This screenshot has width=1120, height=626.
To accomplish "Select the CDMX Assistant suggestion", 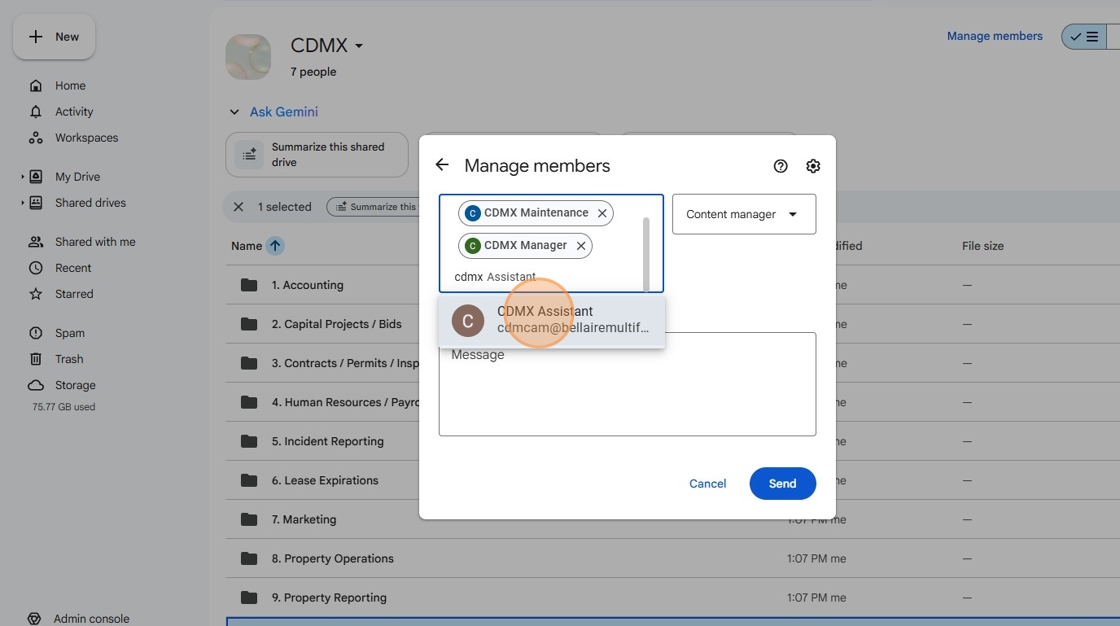I will point(551,320).
